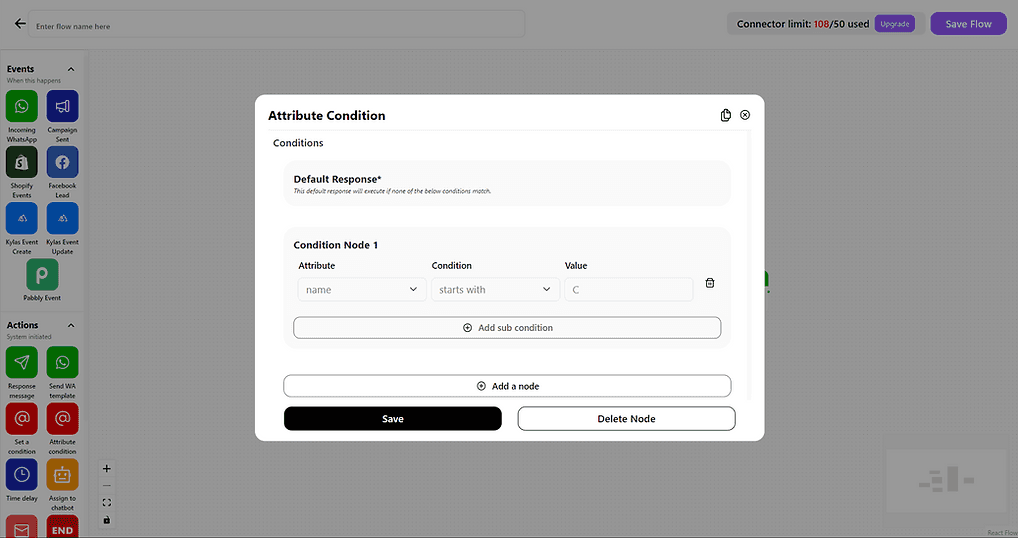Select the Assign to chatbot icon
This screenshot has width=1018, height=538.
[x=62, y=475]
